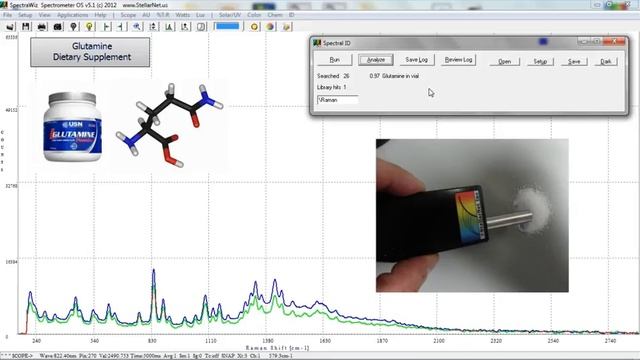
Task: Click the 'Library hits 1' text
Action: pos(331,87)
